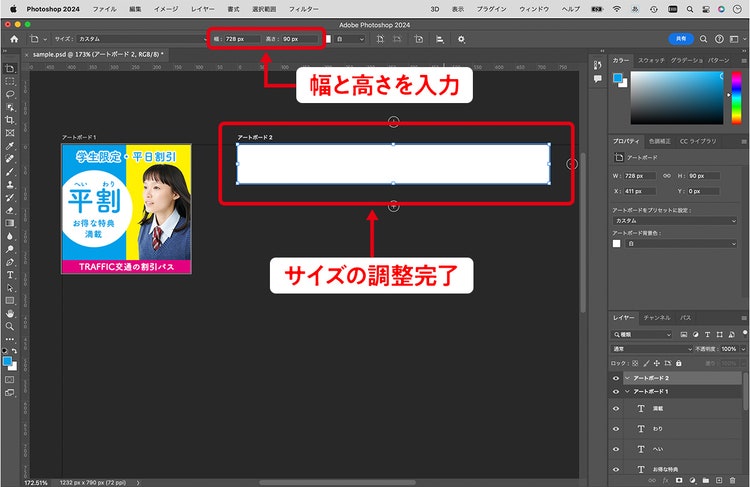Open the レイヤー menu
The width and height of the screenshot is (750, 487).
point(203,9)
